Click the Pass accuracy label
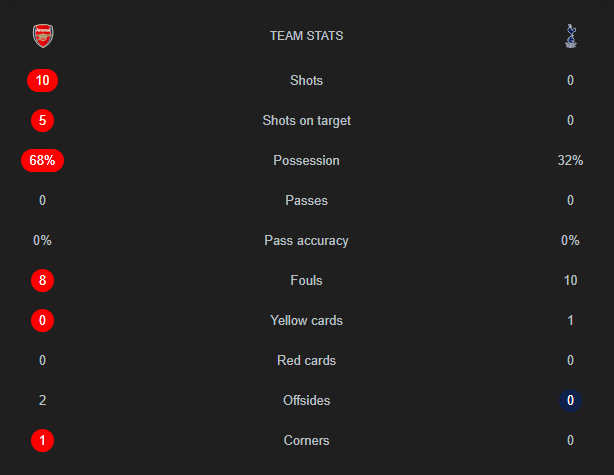 tap(306, 240)
